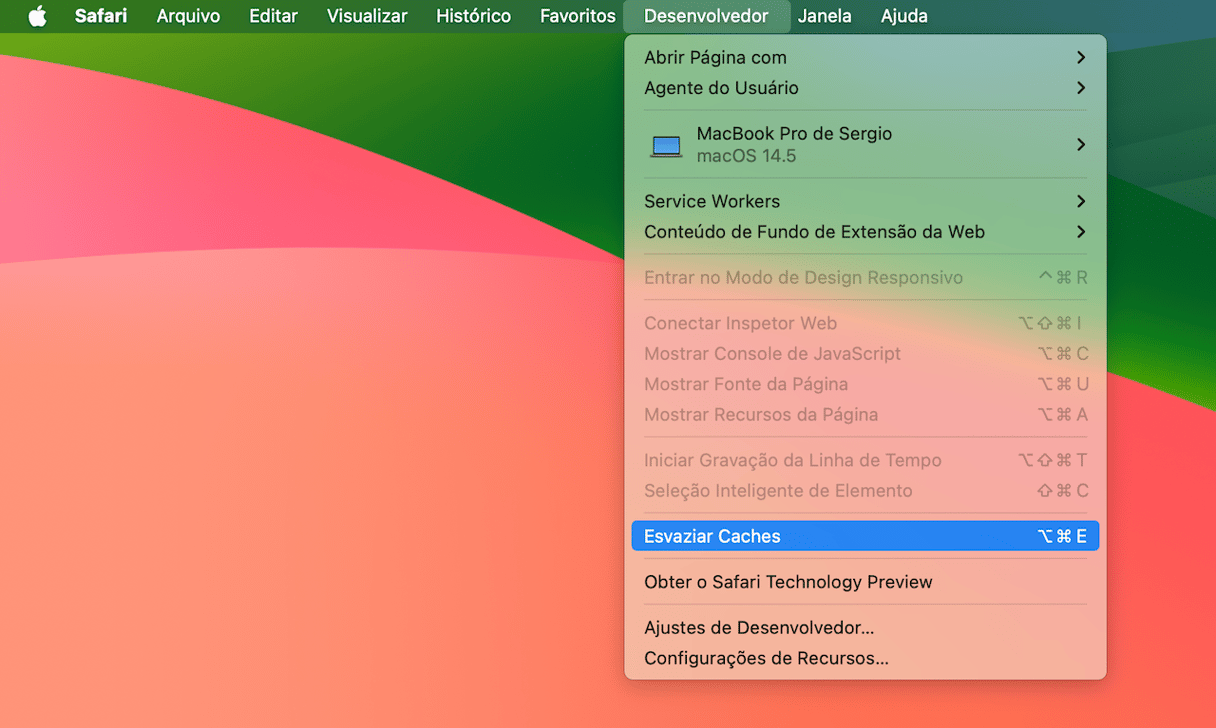Expand MacBook Pro de Sergio submenu

click(865, 145)
